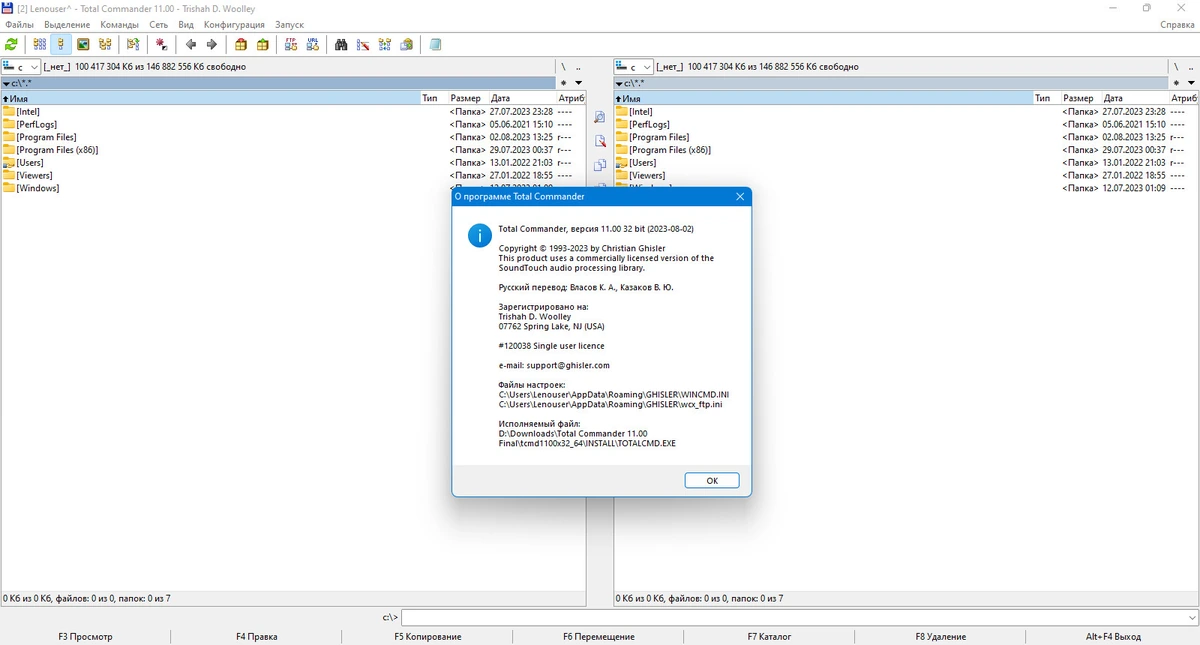Viewport: 1200px width, 645px height.
Task: Expand the command line history dropdown
Action: tap(1192, 618)
